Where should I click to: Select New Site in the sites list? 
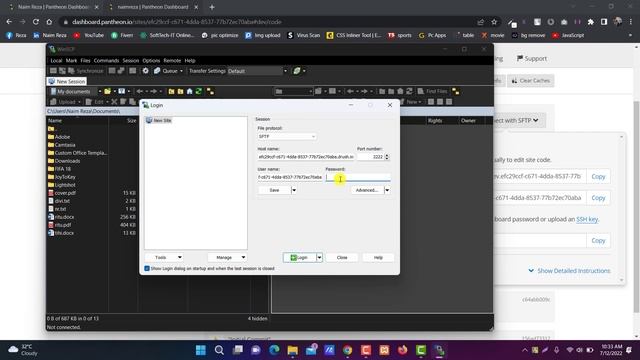(159, 120)
